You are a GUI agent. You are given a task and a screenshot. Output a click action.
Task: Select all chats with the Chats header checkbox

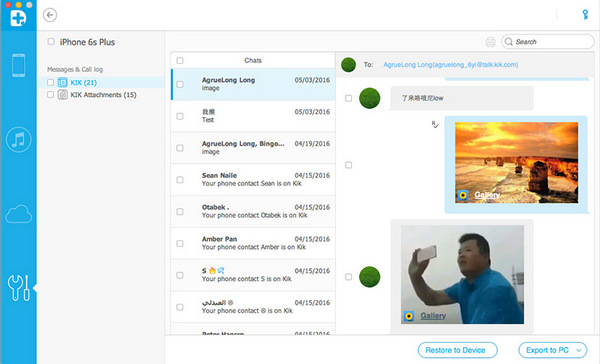click(180, 60)
